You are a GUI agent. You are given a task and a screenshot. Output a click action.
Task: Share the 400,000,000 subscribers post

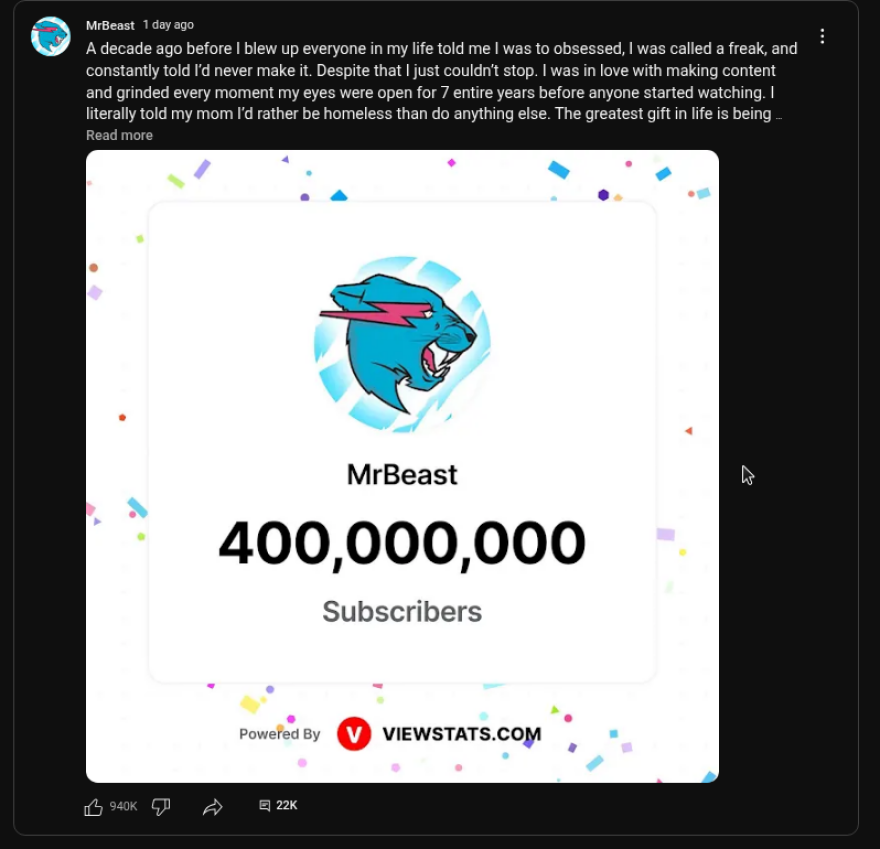click(x=212, y=806)
